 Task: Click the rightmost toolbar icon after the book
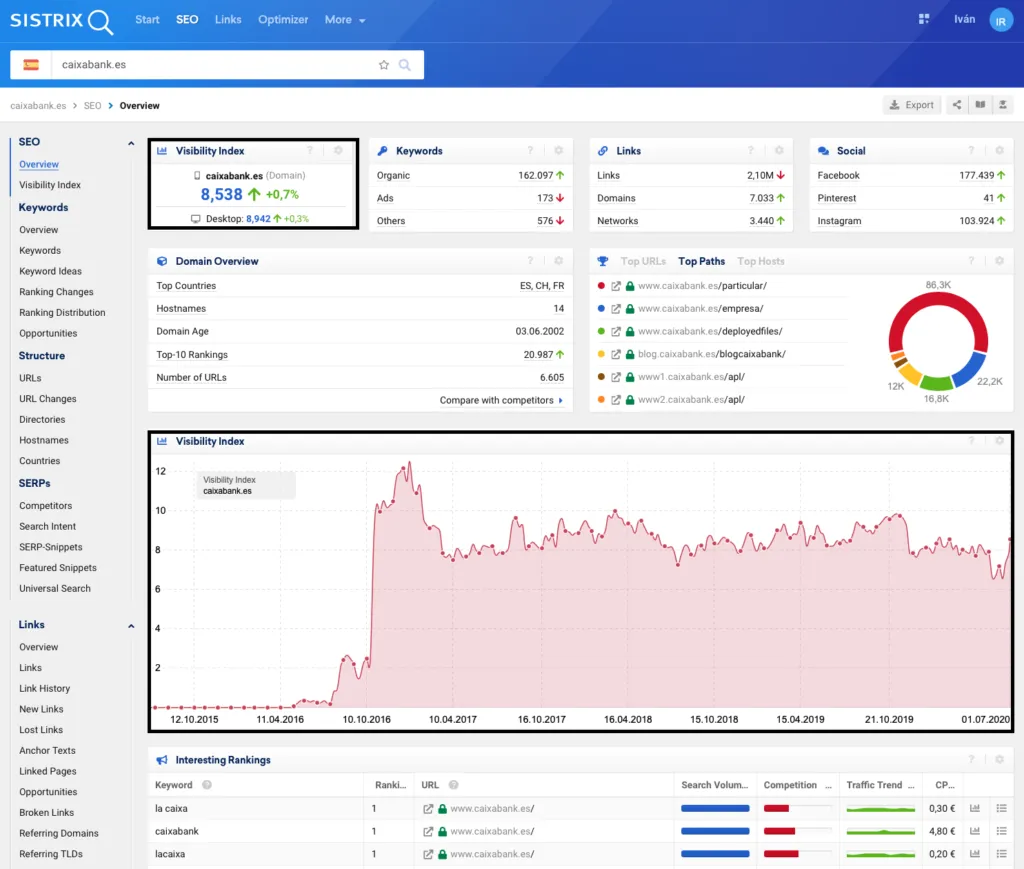[1003, 105]
